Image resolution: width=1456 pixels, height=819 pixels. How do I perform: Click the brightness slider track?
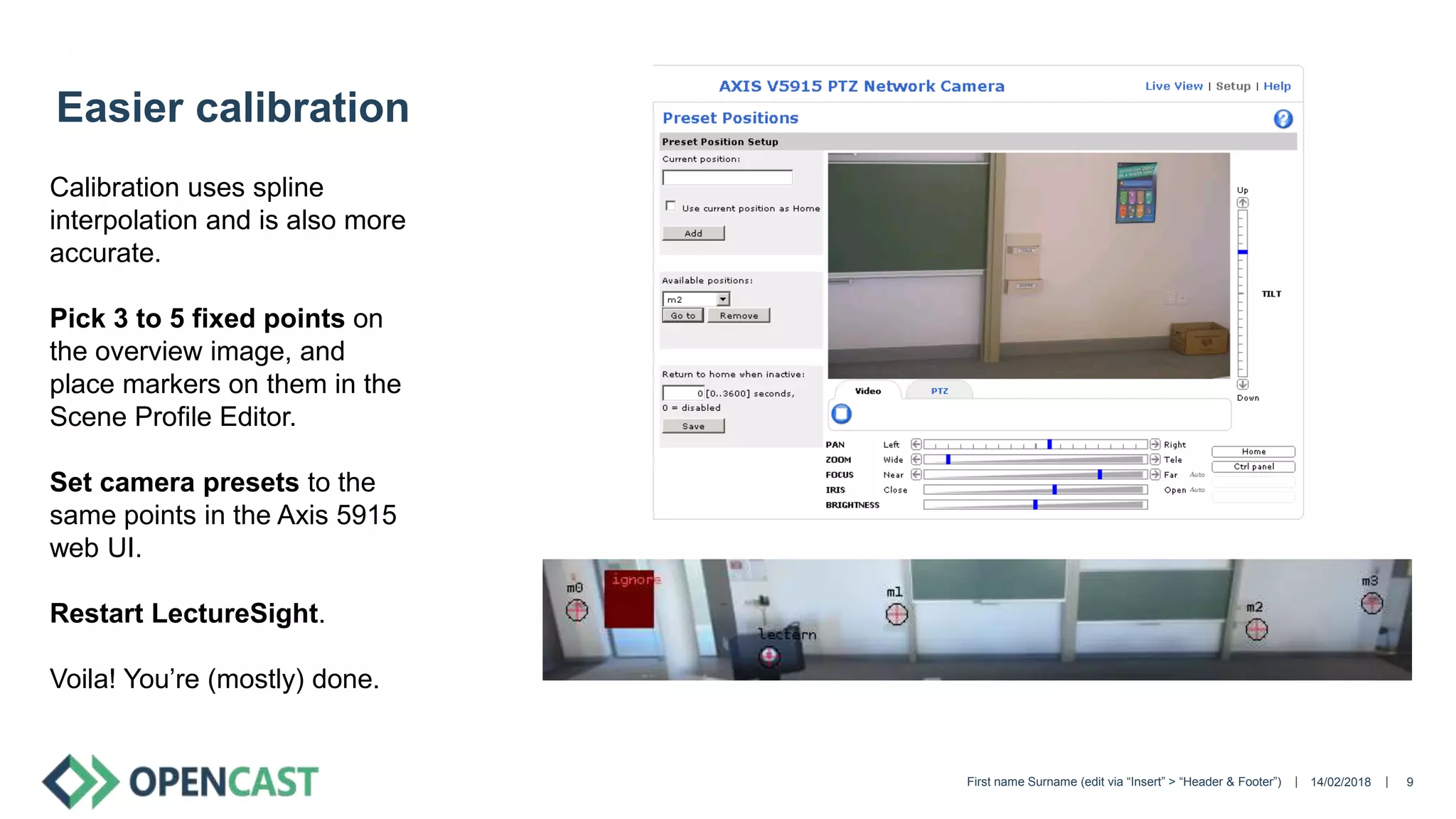pos(1035,505)
